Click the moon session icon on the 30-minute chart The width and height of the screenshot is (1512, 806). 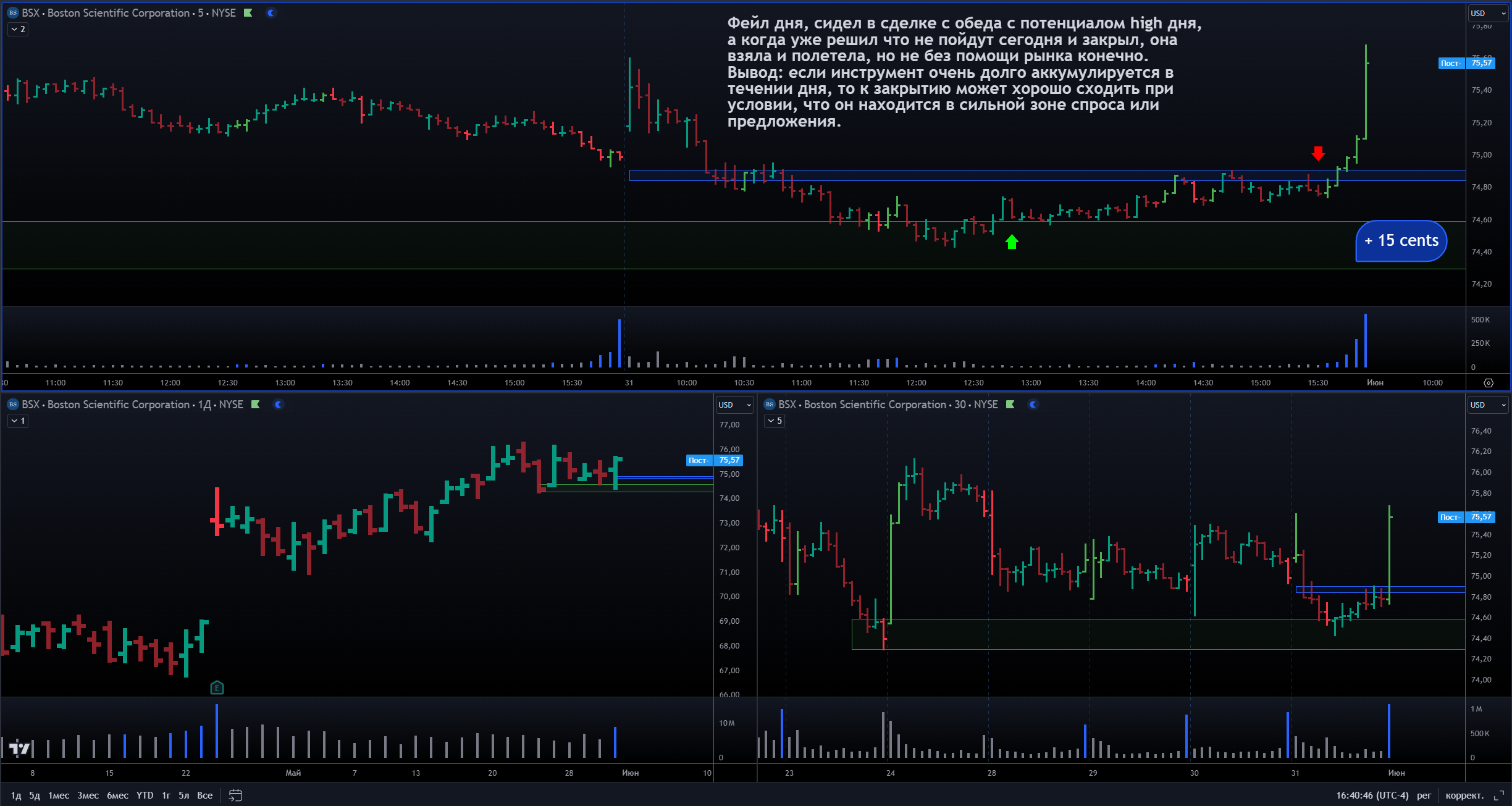[1033, 405]
